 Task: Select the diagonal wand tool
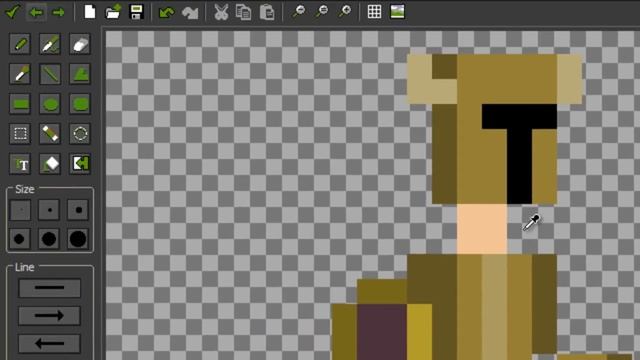point(50,133)
